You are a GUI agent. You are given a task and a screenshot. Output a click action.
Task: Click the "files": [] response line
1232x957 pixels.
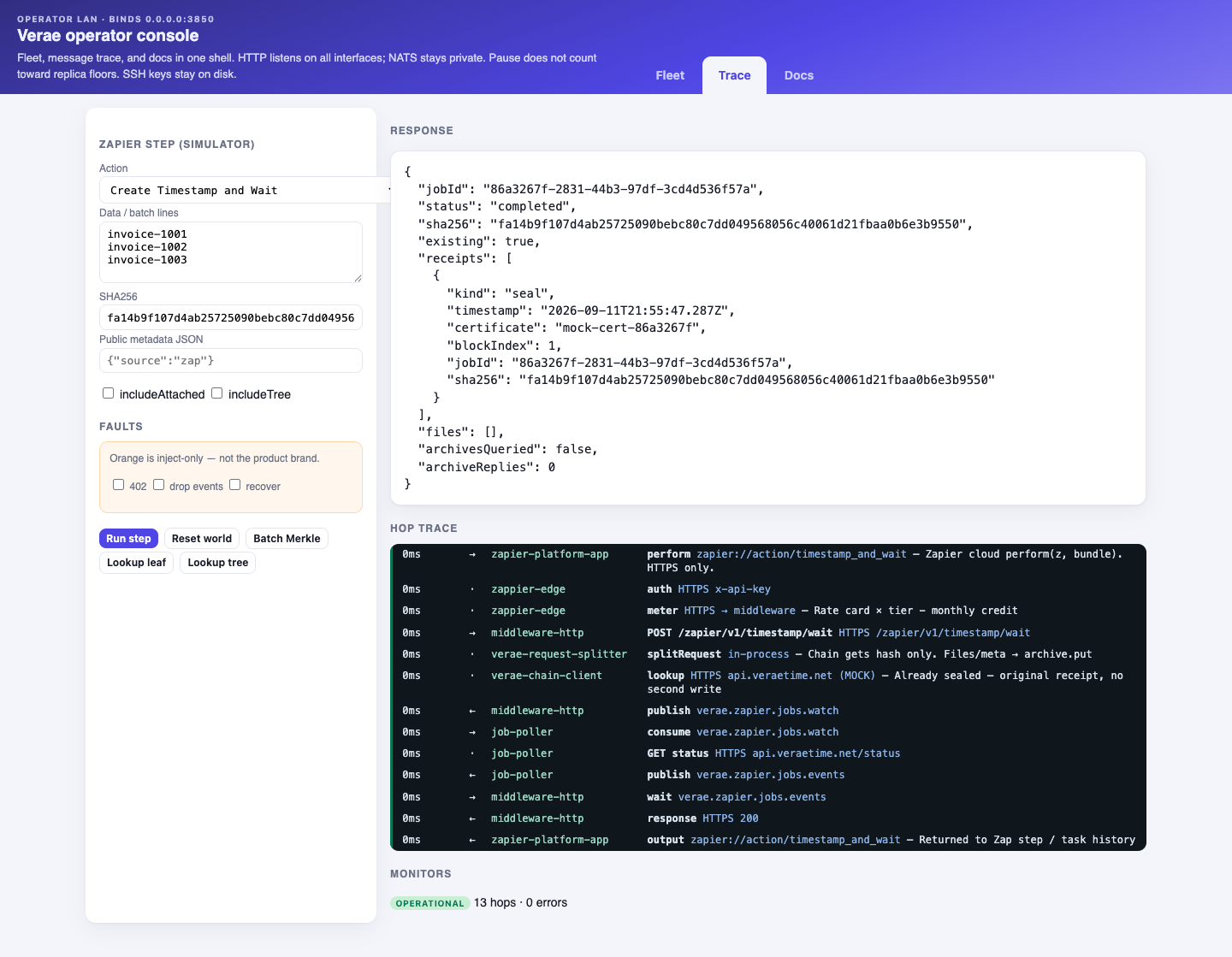click(461, 432)
